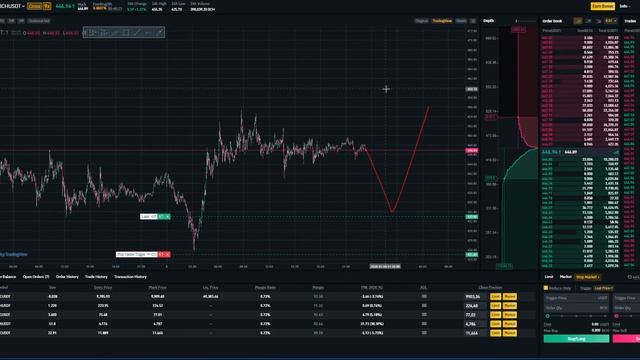Viewport: 640px width, 360px height.
Task: Click the last icon in drawing toolbar
Action: tap(160, 32)
